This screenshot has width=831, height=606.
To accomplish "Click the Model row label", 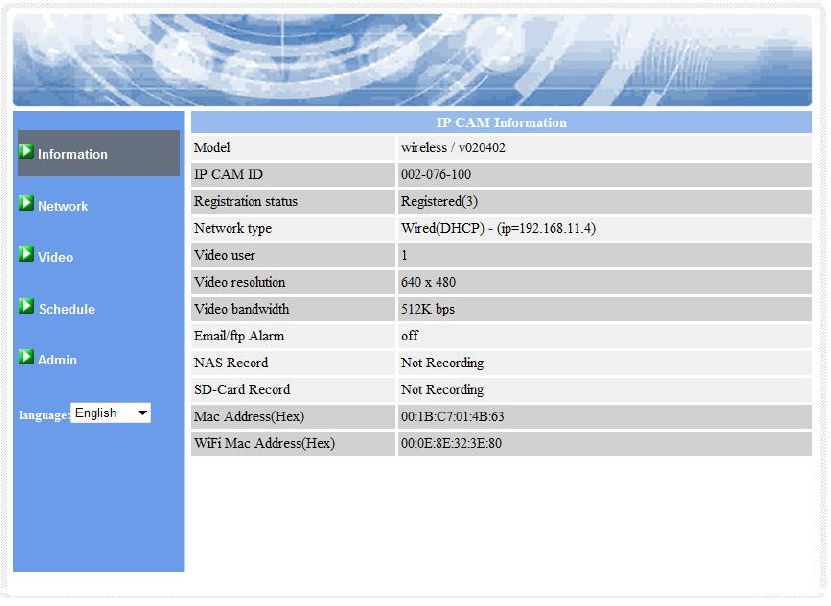I will click(212, 147).
